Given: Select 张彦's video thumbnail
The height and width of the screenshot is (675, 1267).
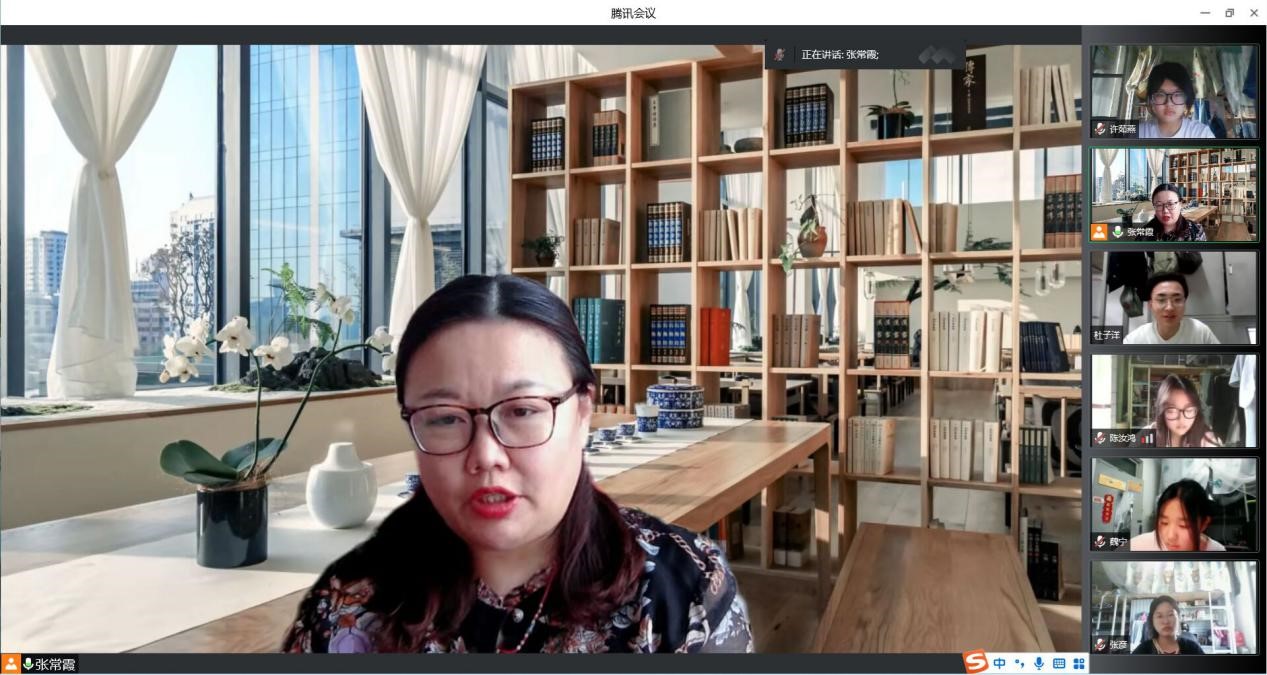Looking at the screenshot, I should [1174, 607].
